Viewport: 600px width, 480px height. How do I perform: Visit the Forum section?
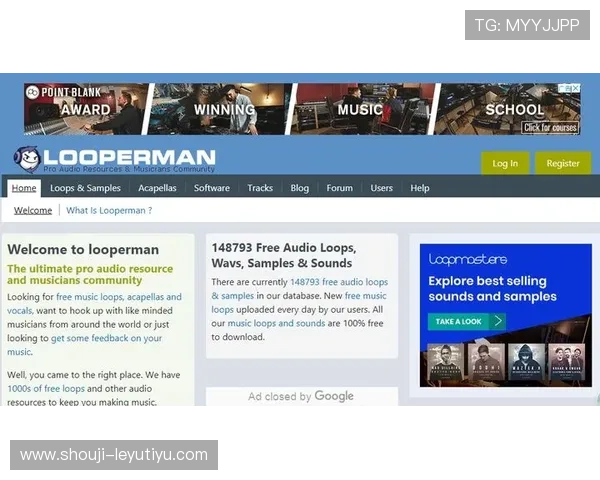click(339, 188)
